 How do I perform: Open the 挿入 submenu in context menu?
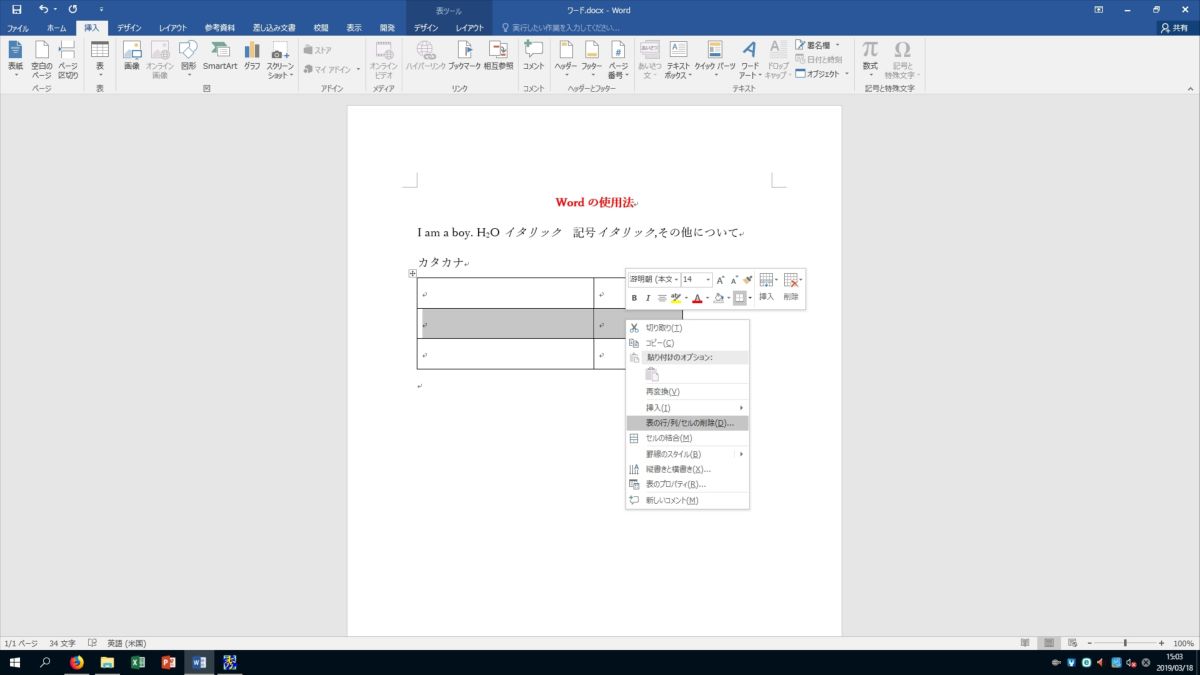click(687, 408)
